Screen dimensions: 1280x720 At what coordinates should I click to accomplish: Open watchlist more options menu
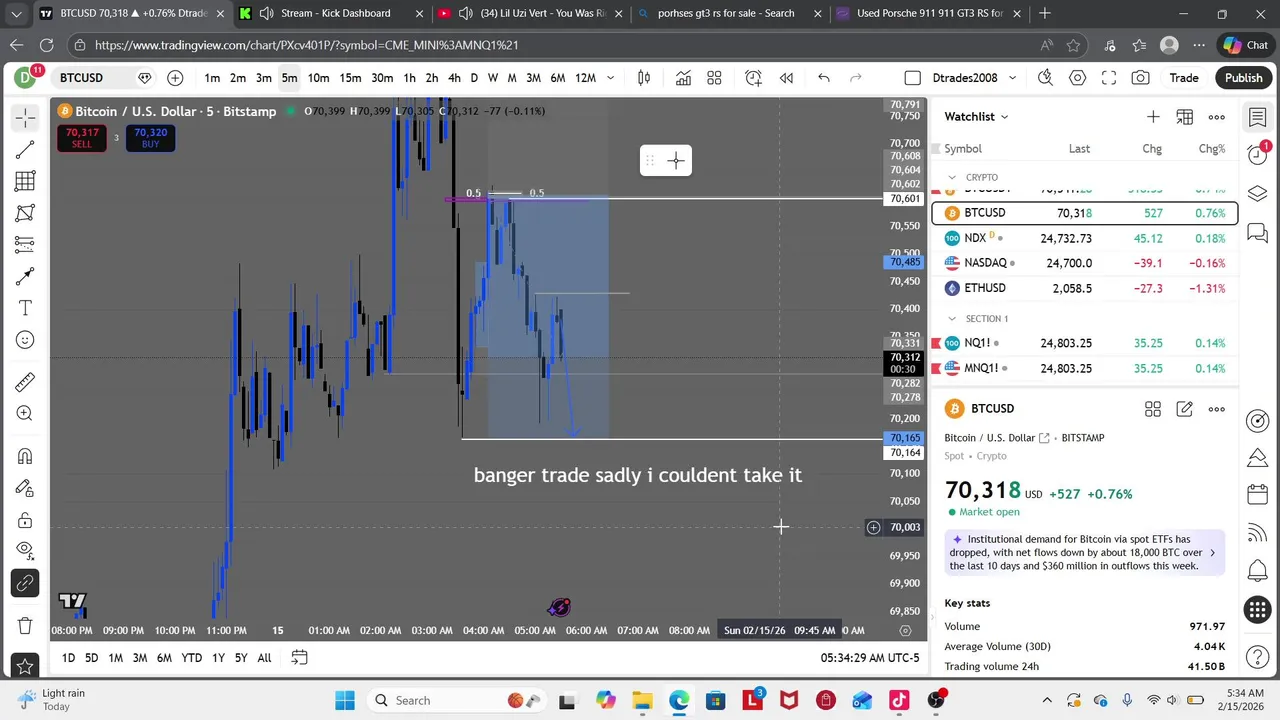pos(1217,117)
